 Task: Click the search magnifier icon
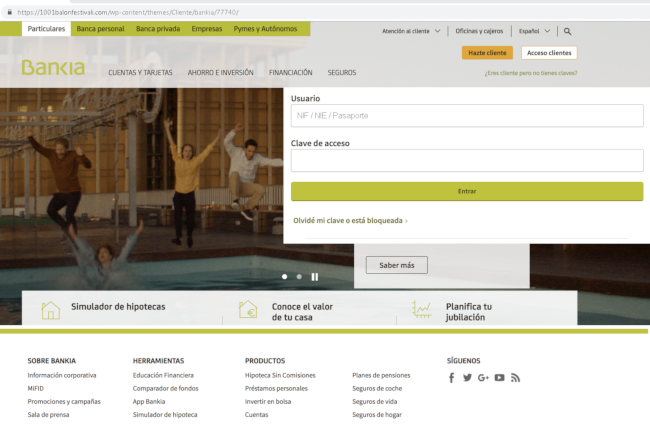point(568,31)
